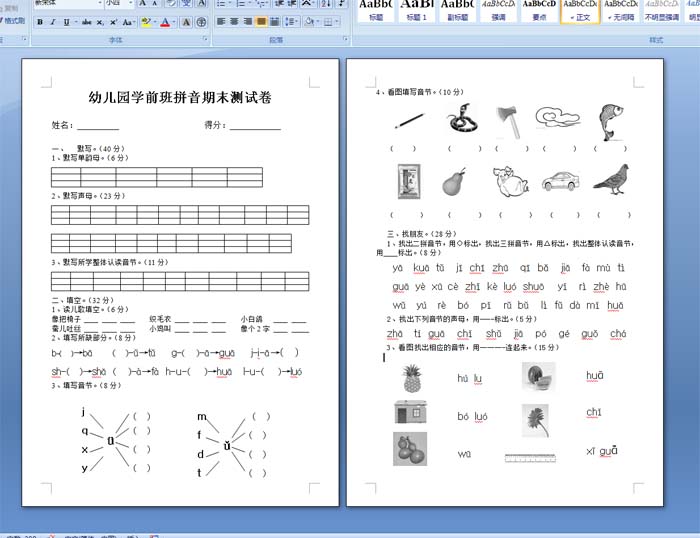
Task: Apply paragraph shading fill
Action: [x=308, y=21]
